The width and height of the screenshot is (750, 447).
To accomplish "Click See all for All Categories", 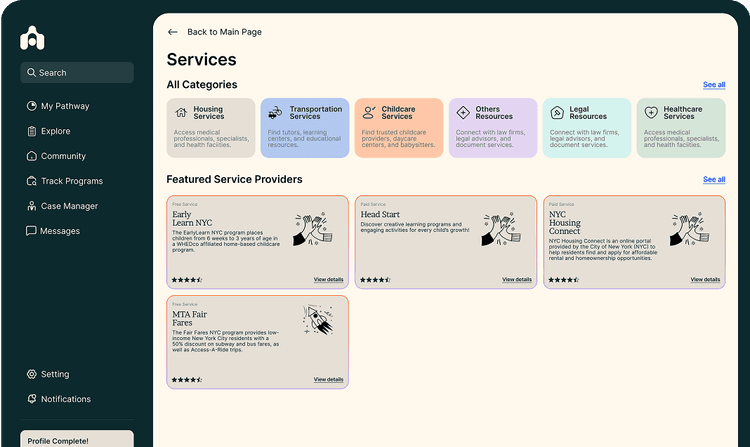I will click(714, 85).
